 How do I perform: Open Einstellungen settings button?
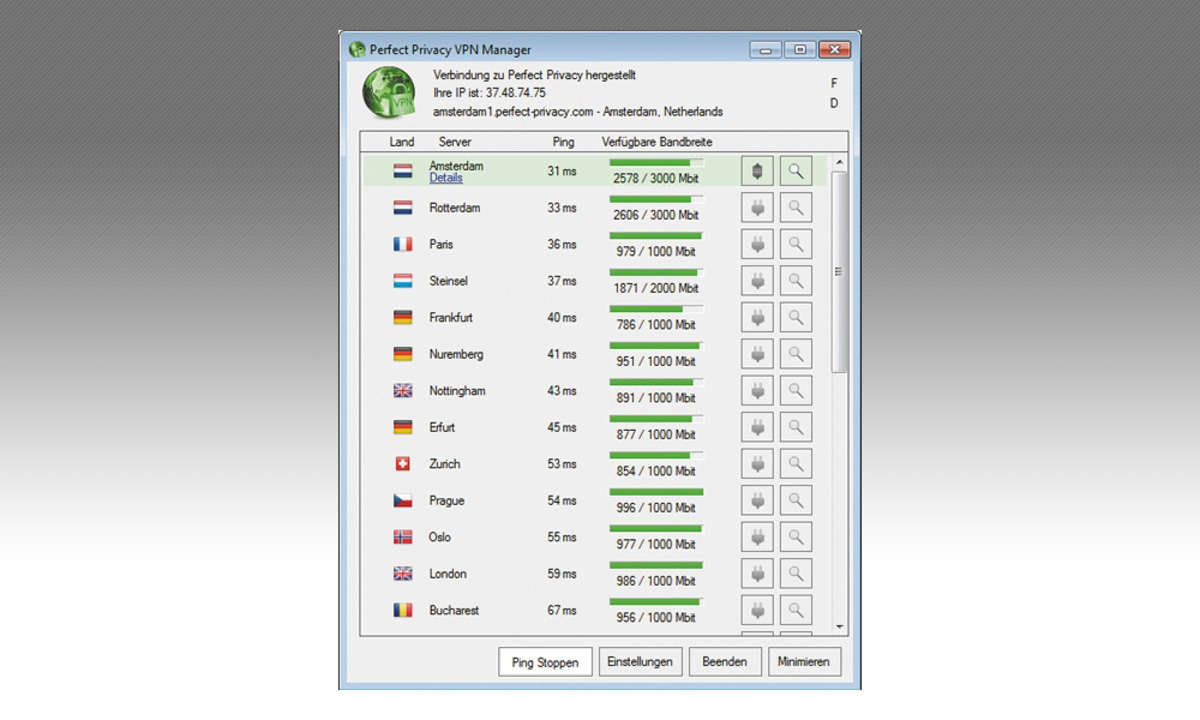click(x=641, y=662)
